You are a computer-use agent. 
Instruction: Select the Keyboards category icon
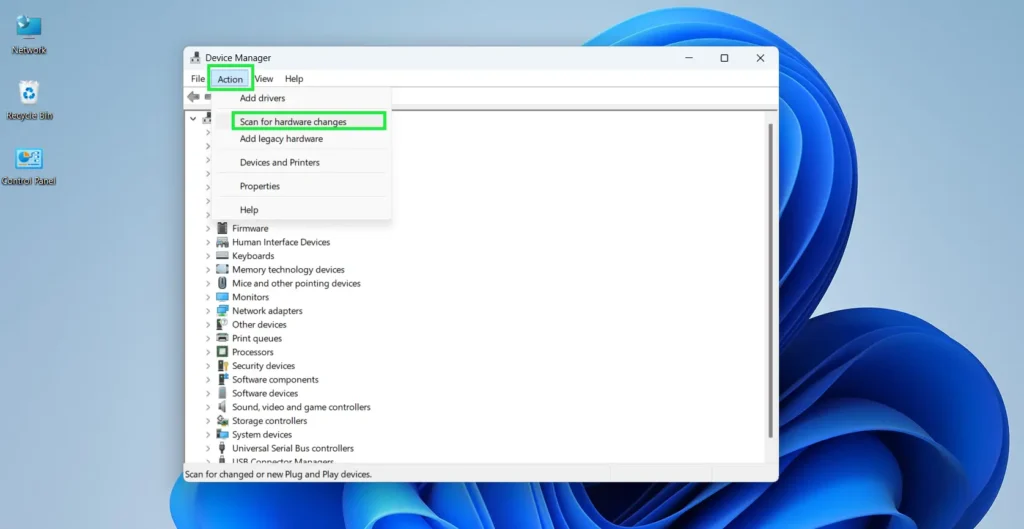(222, 255)
